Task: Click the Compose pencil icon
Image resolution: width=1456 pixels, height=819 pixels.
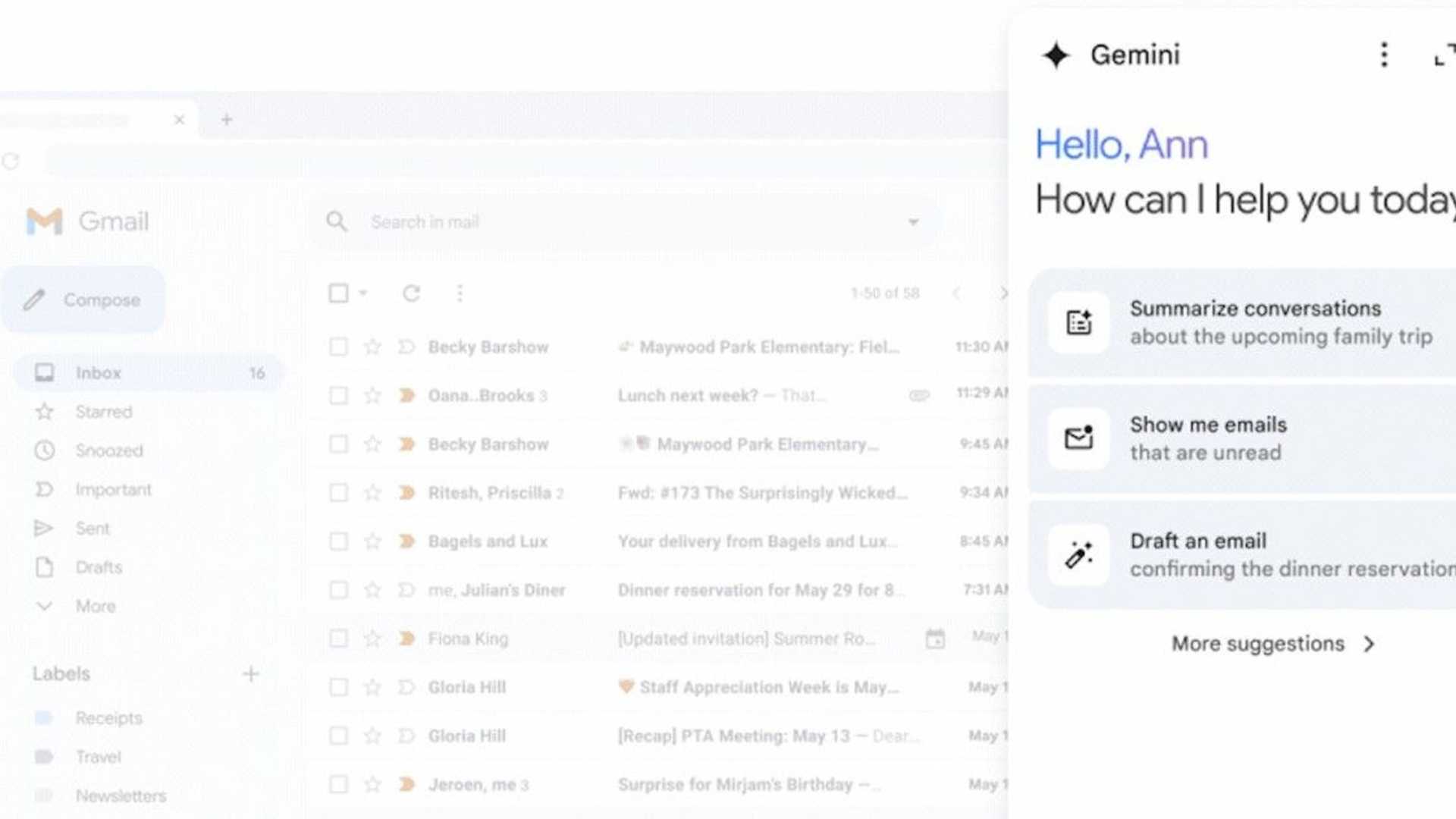Action: 36,300
